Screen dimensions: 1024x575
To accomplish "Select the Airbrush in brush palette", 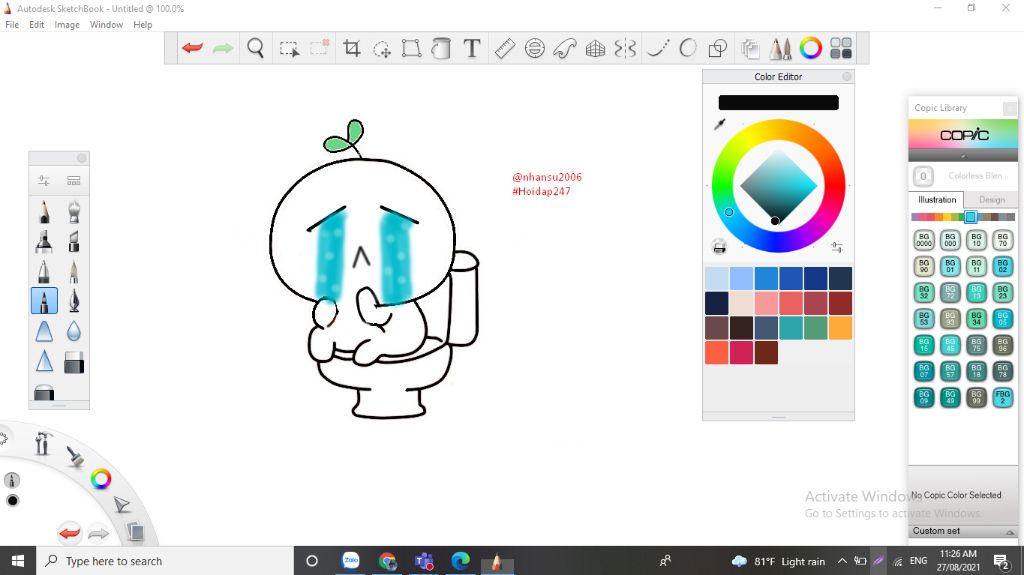I will coord(74,212).
